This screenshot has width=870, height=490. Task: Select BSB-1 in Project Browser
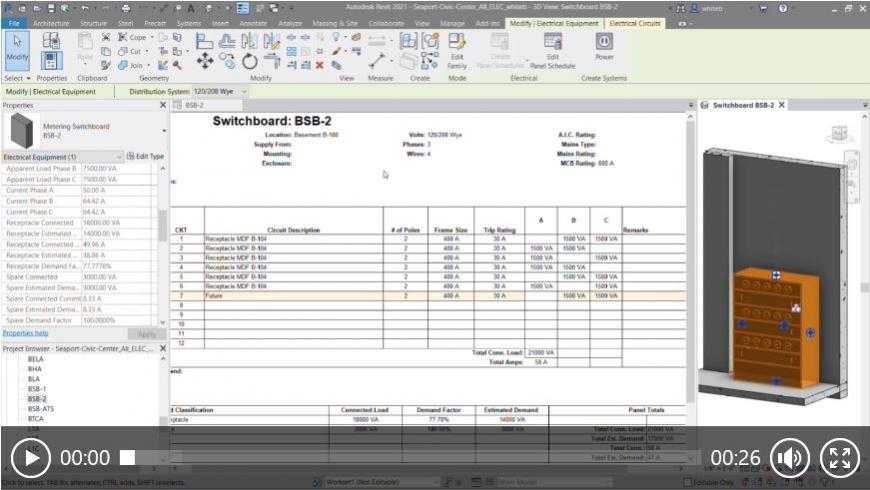37,389
